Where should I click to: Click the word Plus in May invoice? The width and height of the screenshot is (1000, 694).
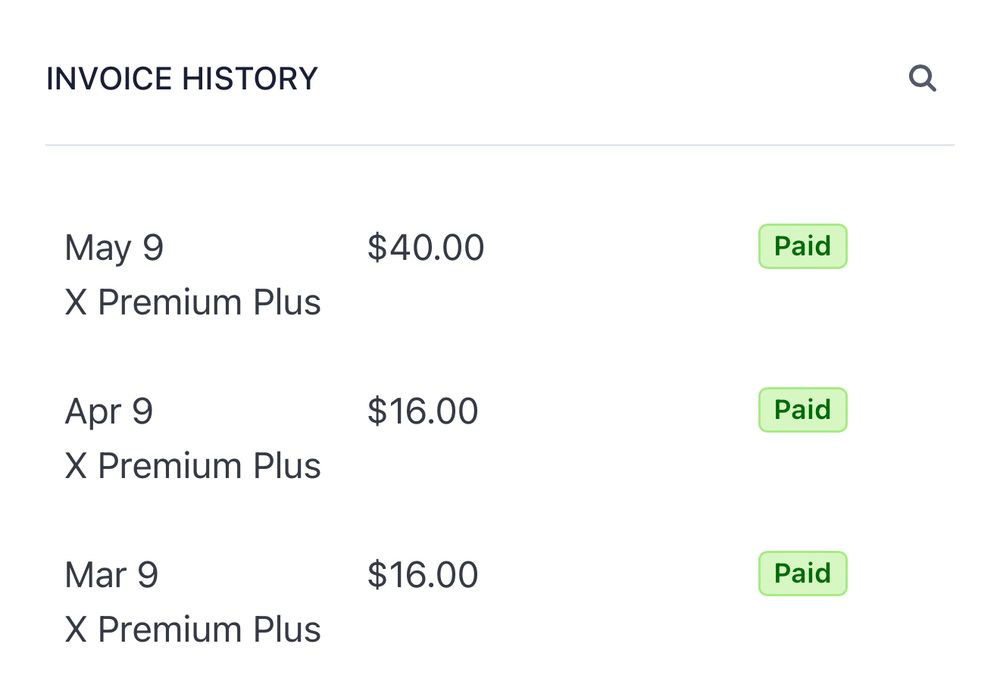click(x=287, y=302)
